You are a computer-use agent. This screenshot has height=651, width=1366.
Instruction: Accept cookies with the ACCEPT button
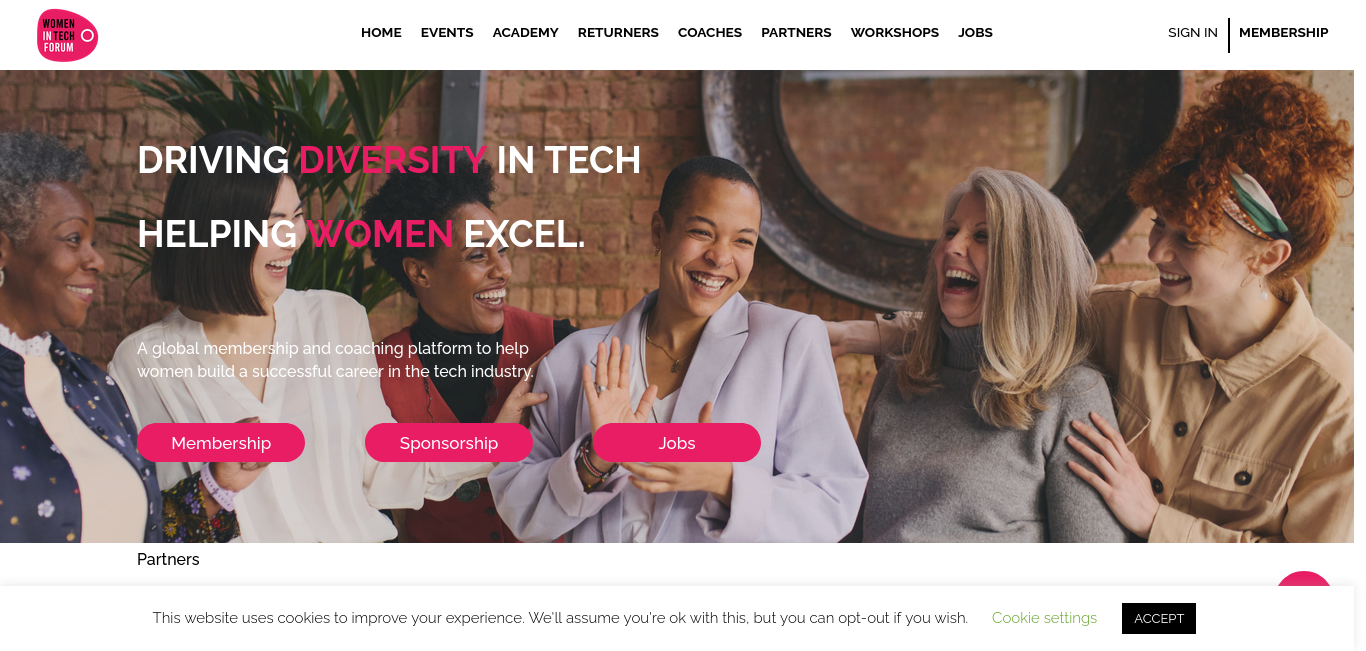coord(1159,618)
